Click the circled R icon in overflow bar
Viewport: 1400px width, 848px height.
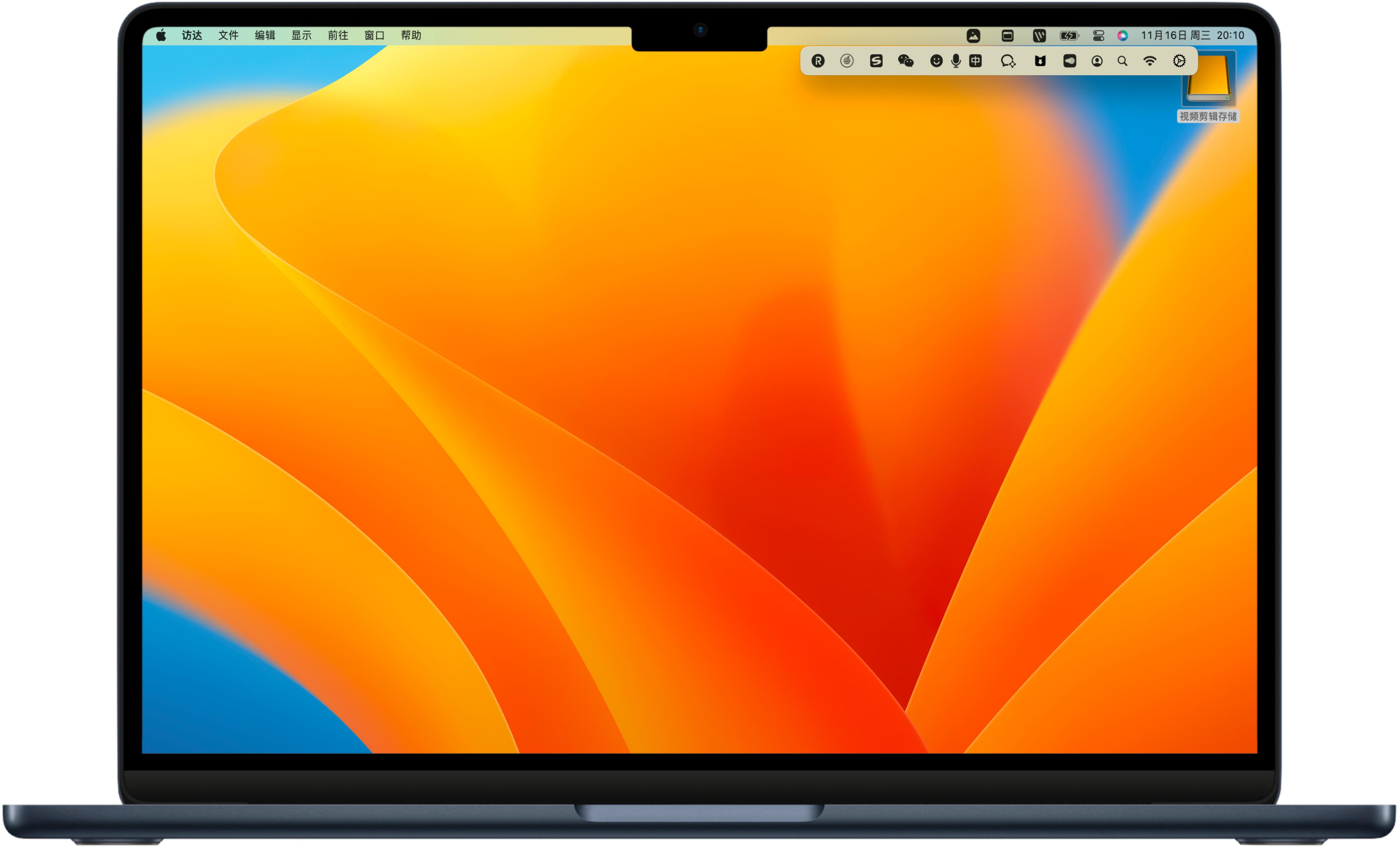click(x=818, y=61)
